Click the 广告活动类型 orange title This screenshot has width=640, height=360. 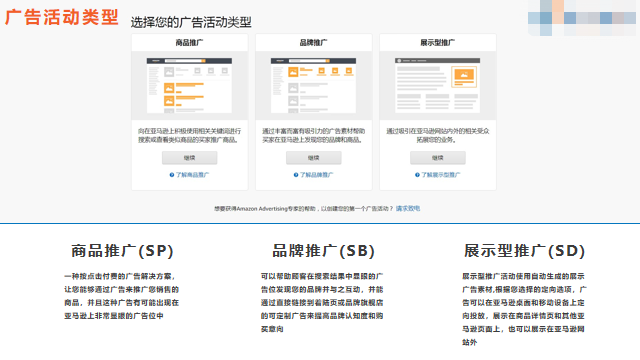coord(62,18)
